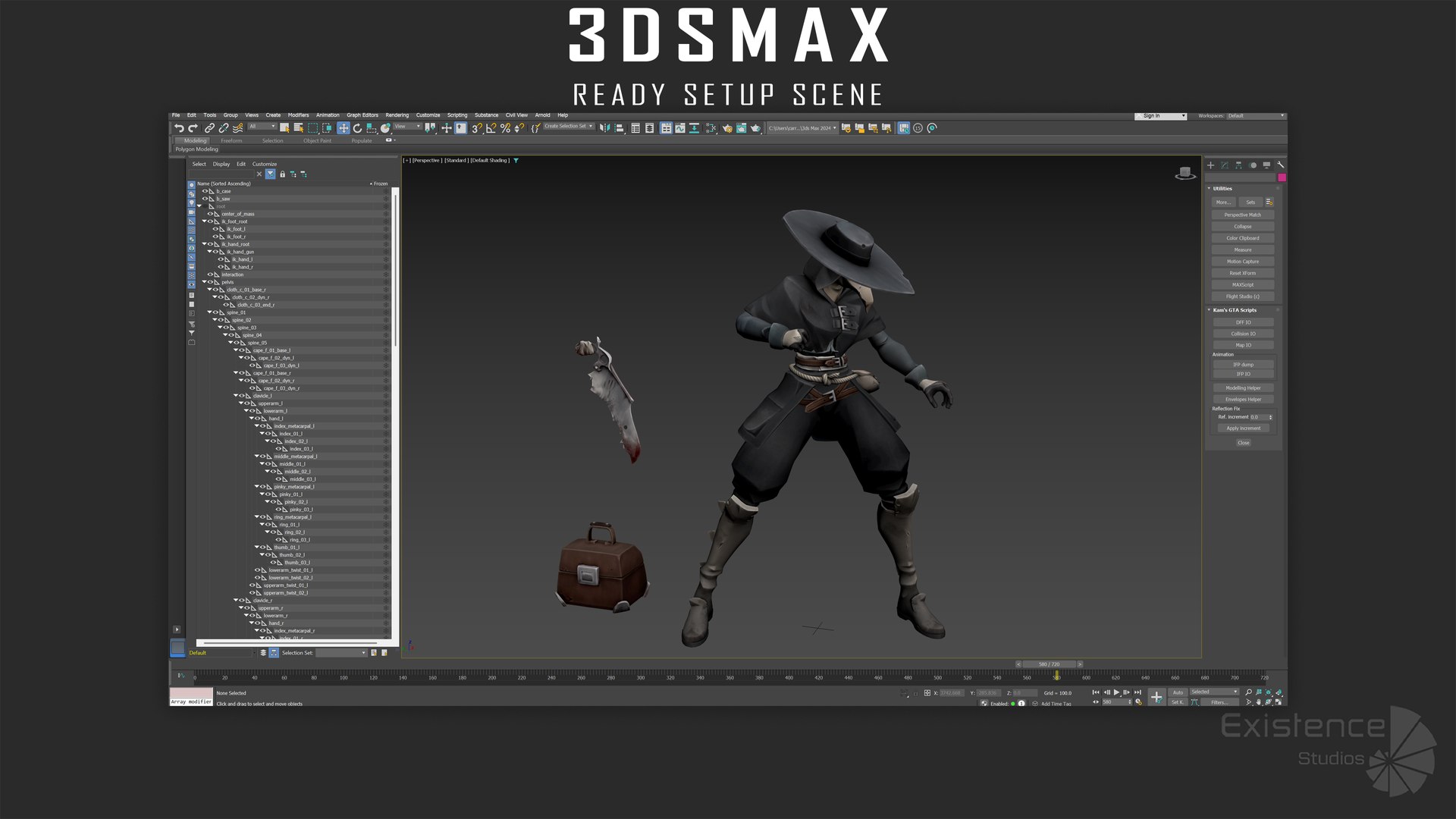The image size is (1456, 819).
Task: Activate Select and Move tool
Action: tap(344, 128)
